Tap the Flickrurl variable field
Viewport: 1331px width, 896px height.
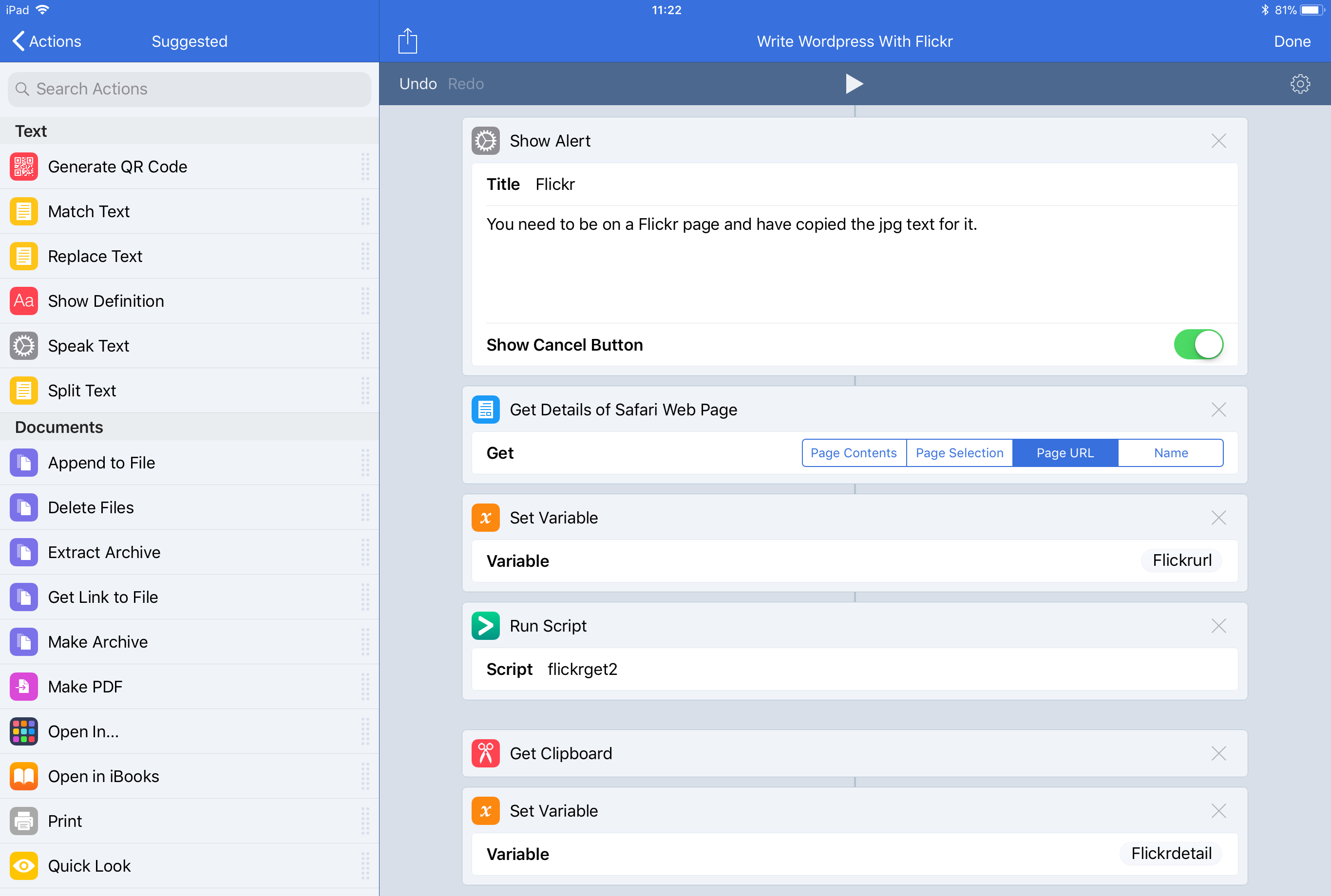(x=1181, y=560)
